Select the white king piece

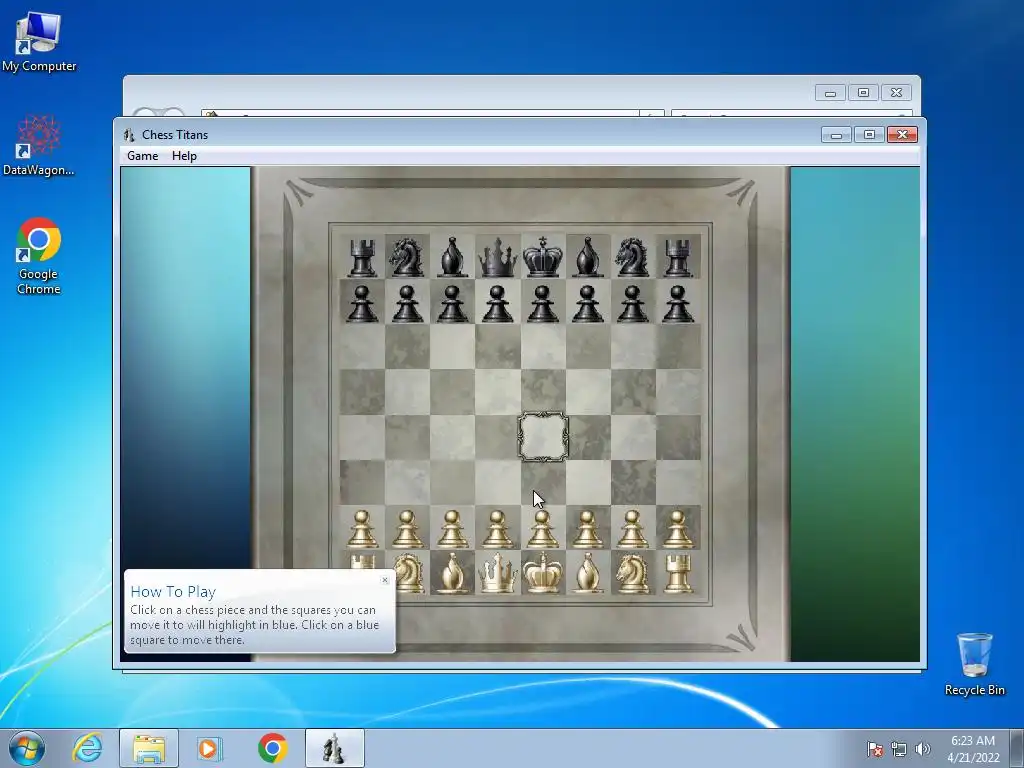click(x=543, y=573)
